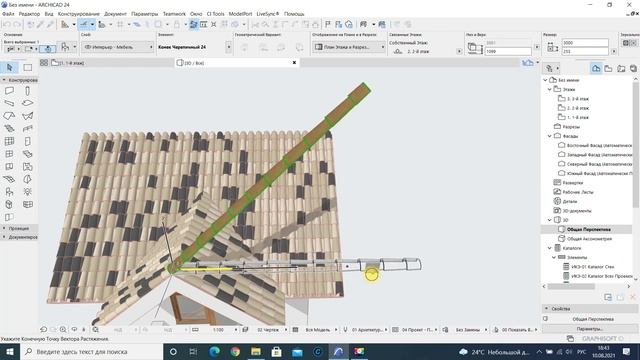Open the element chooser arrow for Конек Черепичный
The height and width of the screenshot is (360, 640).
pos(229,47)
